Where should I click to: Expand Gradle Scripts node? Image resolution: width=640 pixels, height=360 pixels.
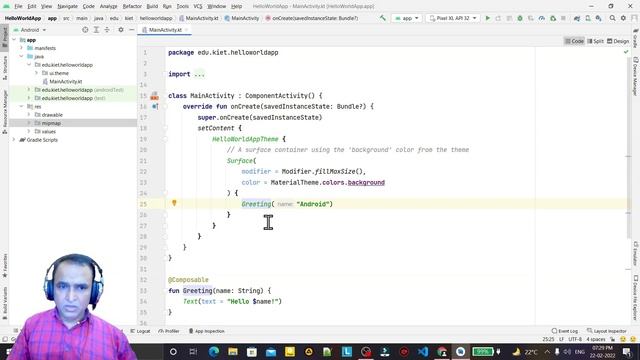point(14,140)
